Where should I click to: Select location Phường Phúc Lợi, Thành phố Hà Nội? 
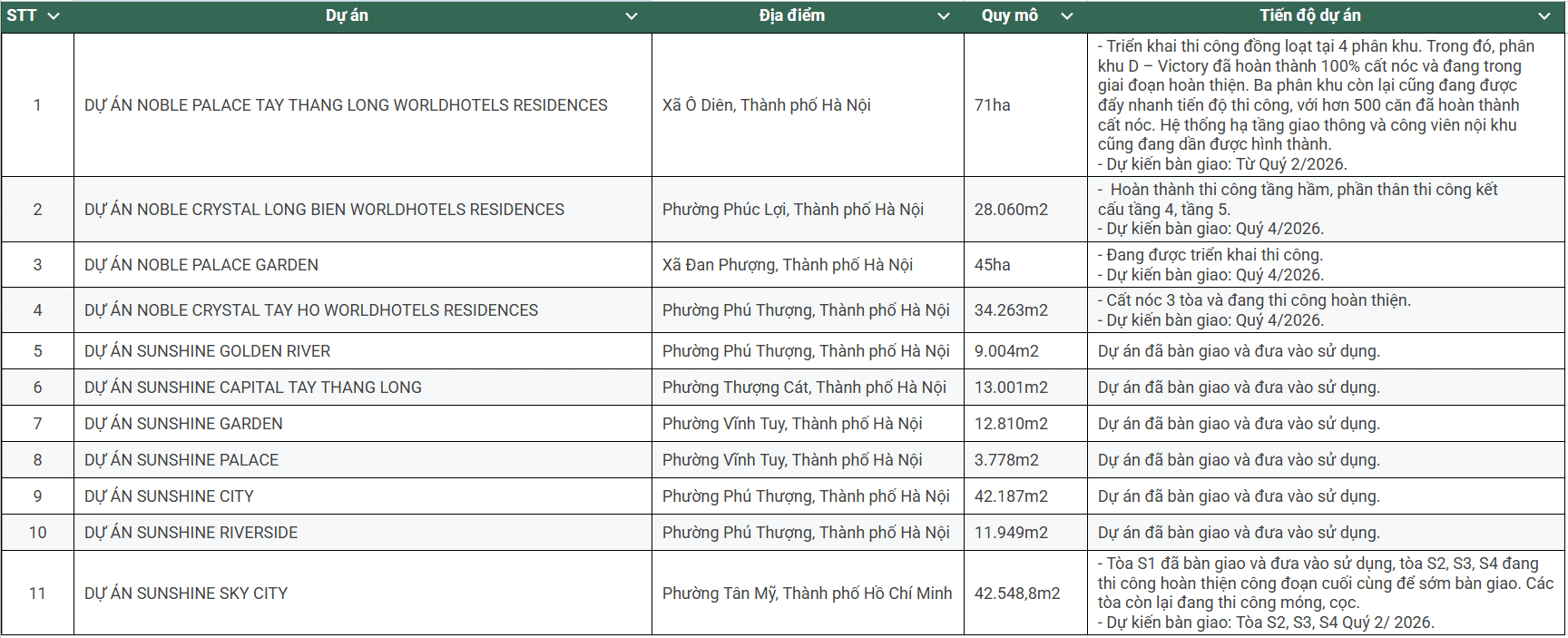[793, 210]
